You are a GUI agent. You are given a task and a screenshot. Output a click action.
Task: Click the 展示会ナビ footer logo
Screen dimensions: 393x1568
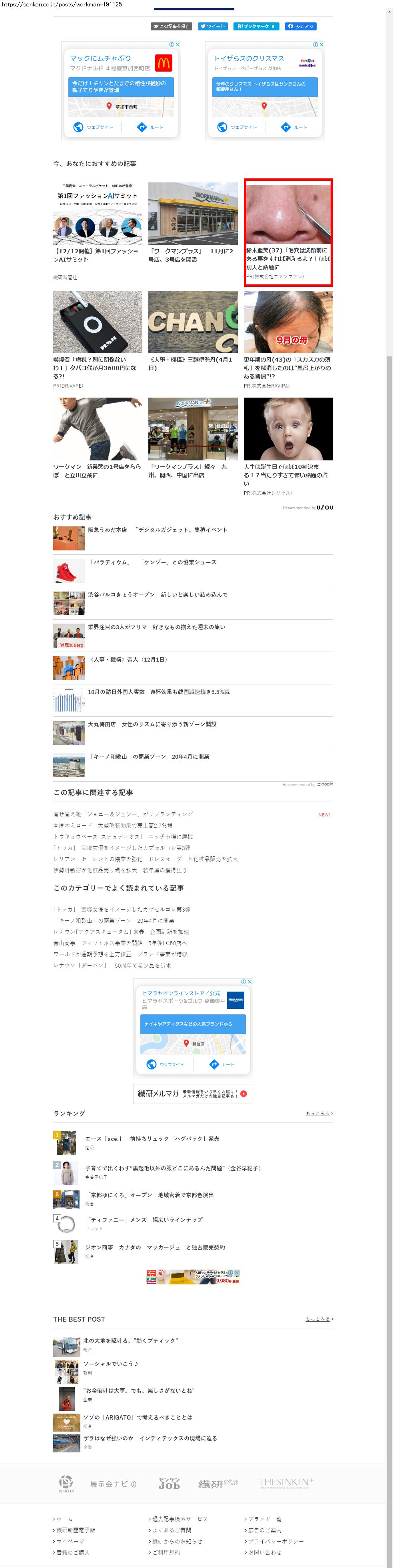pos(113,1483)
